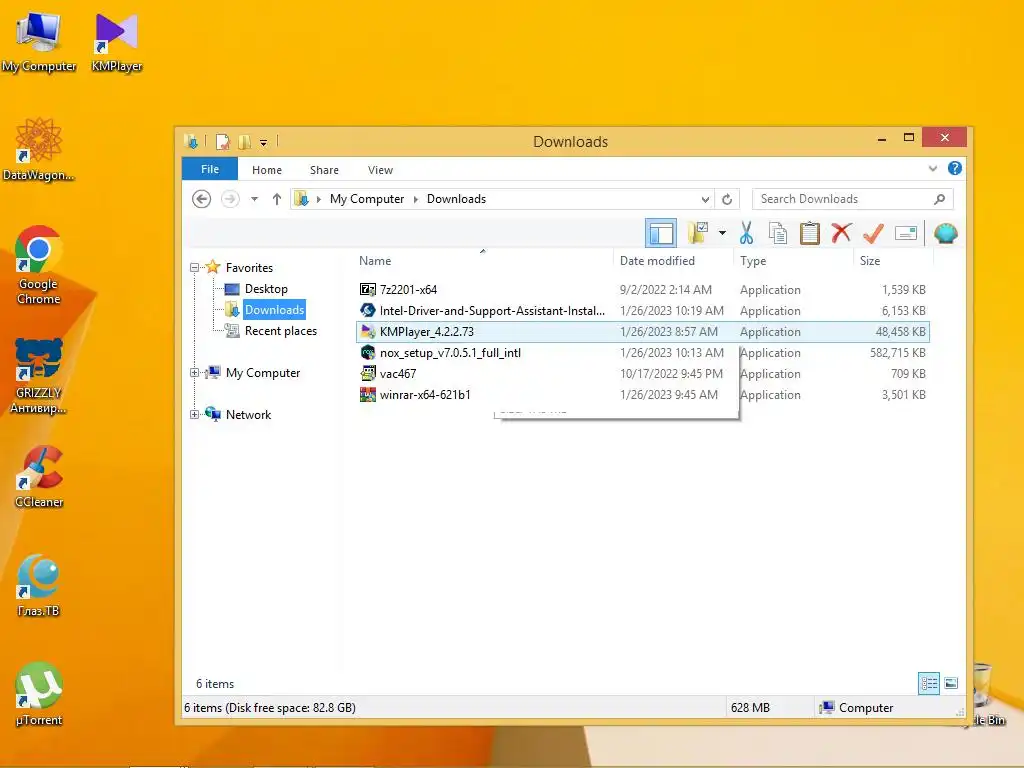
Task: Open the KMPlayer desktop shortcut
Action: (116, 43)
